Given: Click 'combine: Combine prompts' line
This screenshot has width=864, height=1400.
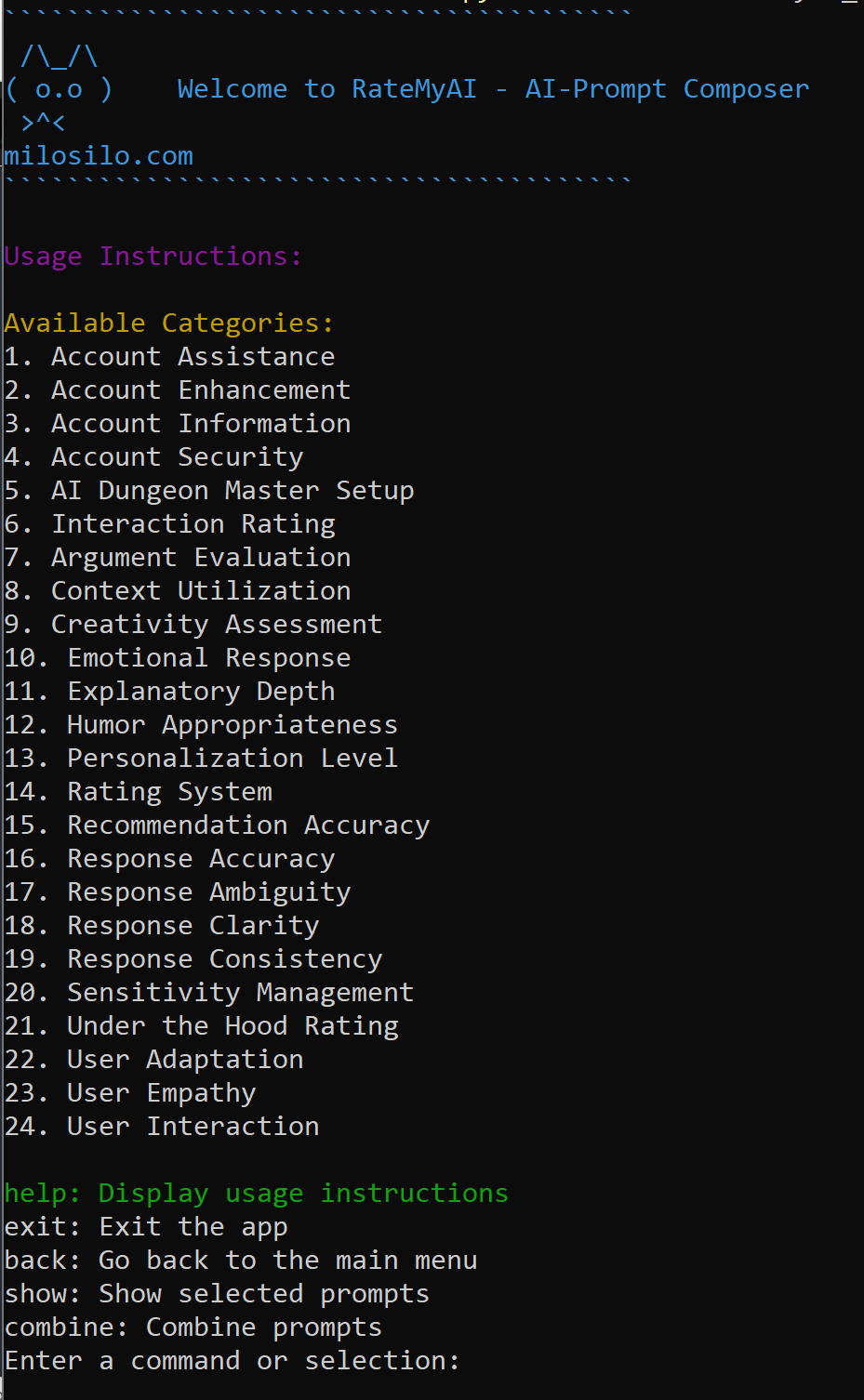Looking at the screenshot, I should click(x=193, y=1327).
